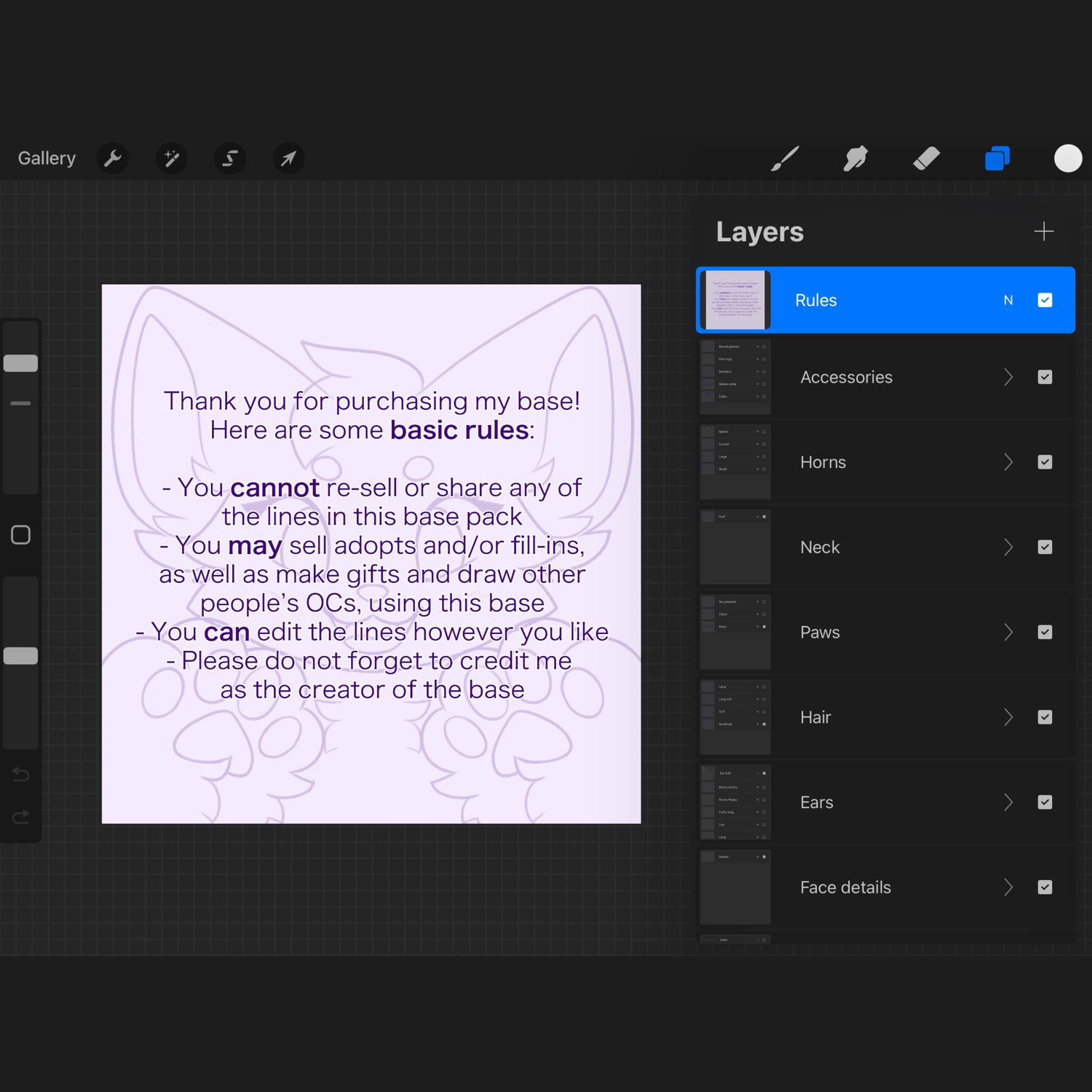Select the Accessories group thumbnail
Viewport: 1092px width, 1092px height.
tap(735, 377)
